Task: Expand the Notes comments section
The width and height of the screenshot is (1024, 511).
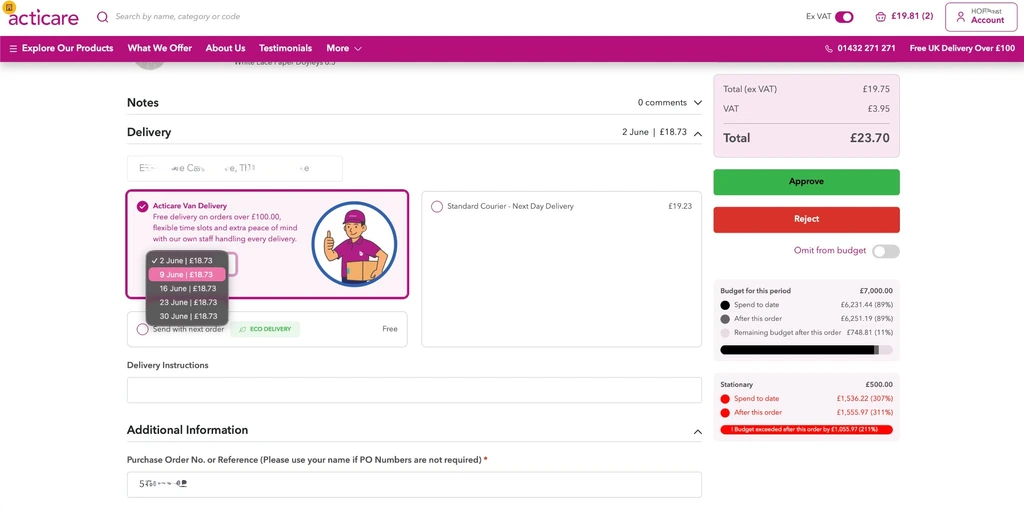Action: point(697,103)
